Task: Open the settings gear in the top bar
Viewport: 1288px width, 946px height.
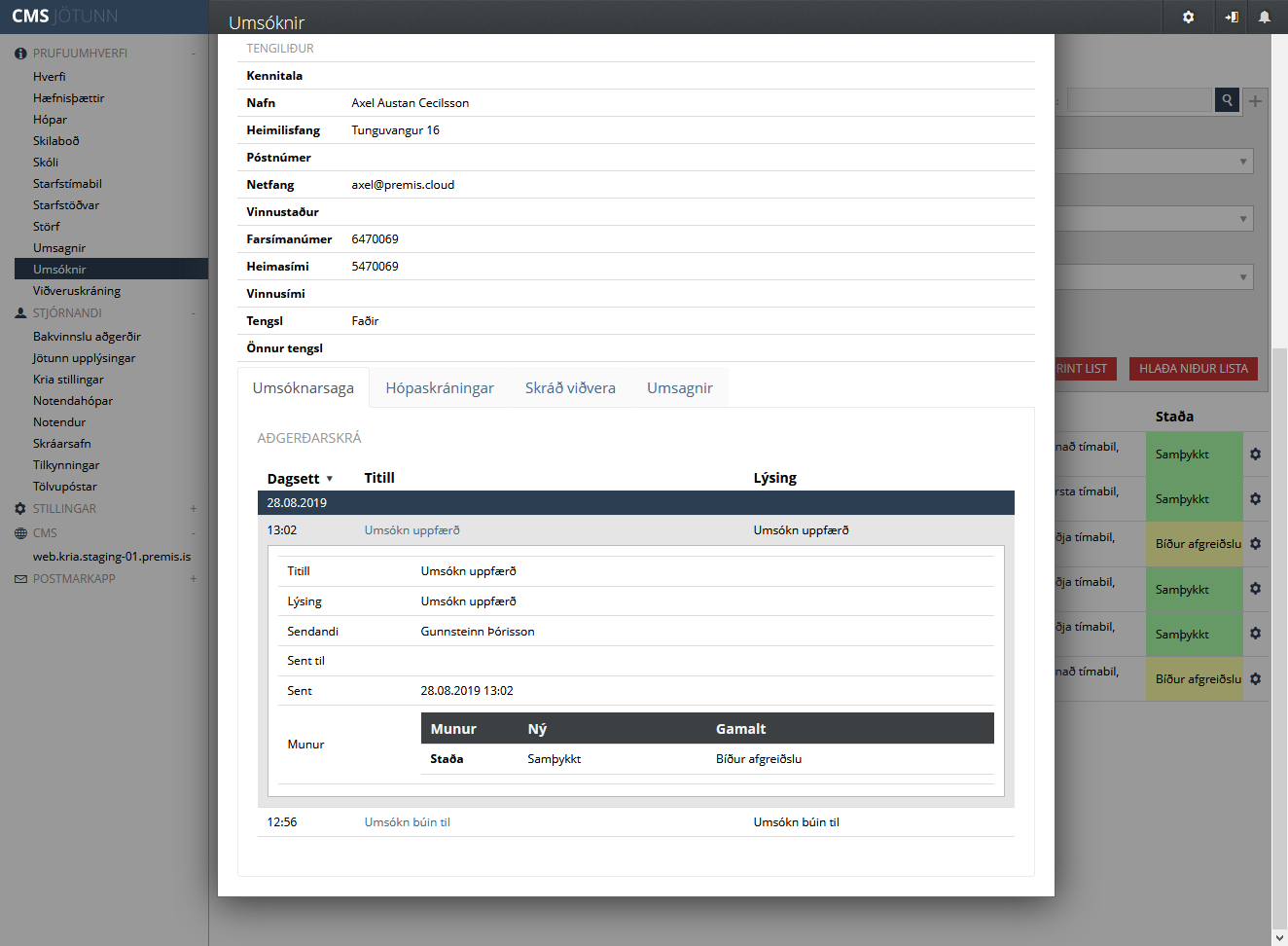Action: click(x=1188, y=18)
